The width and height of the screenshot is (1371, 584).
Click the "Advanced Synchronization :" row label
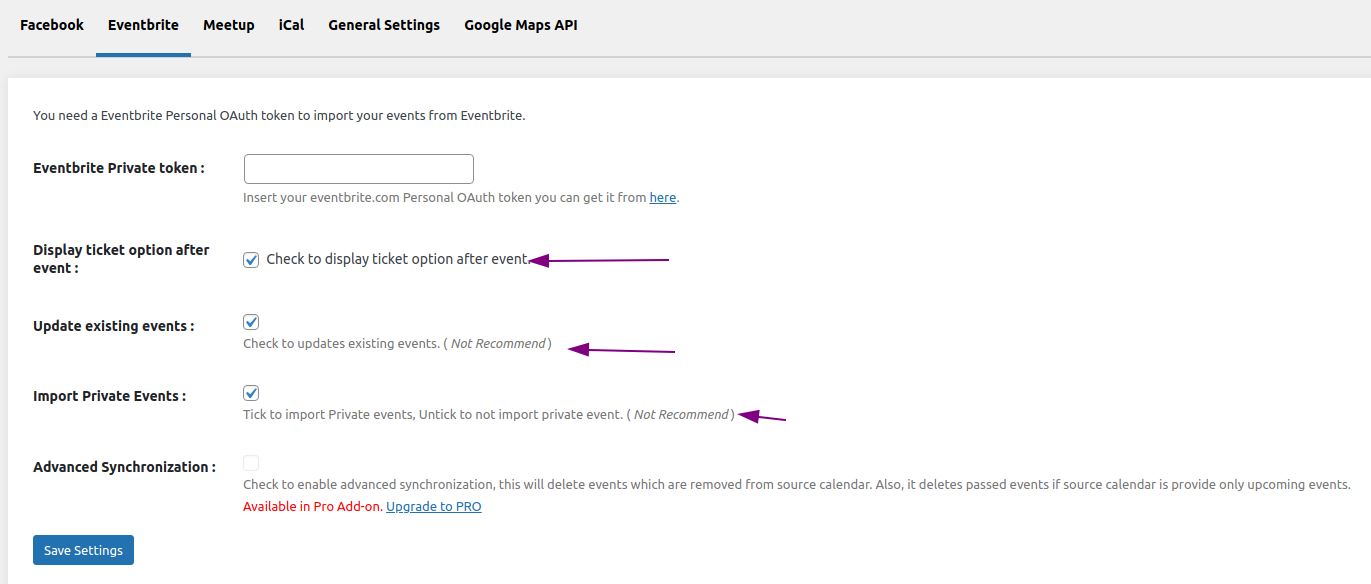point(124,467)
